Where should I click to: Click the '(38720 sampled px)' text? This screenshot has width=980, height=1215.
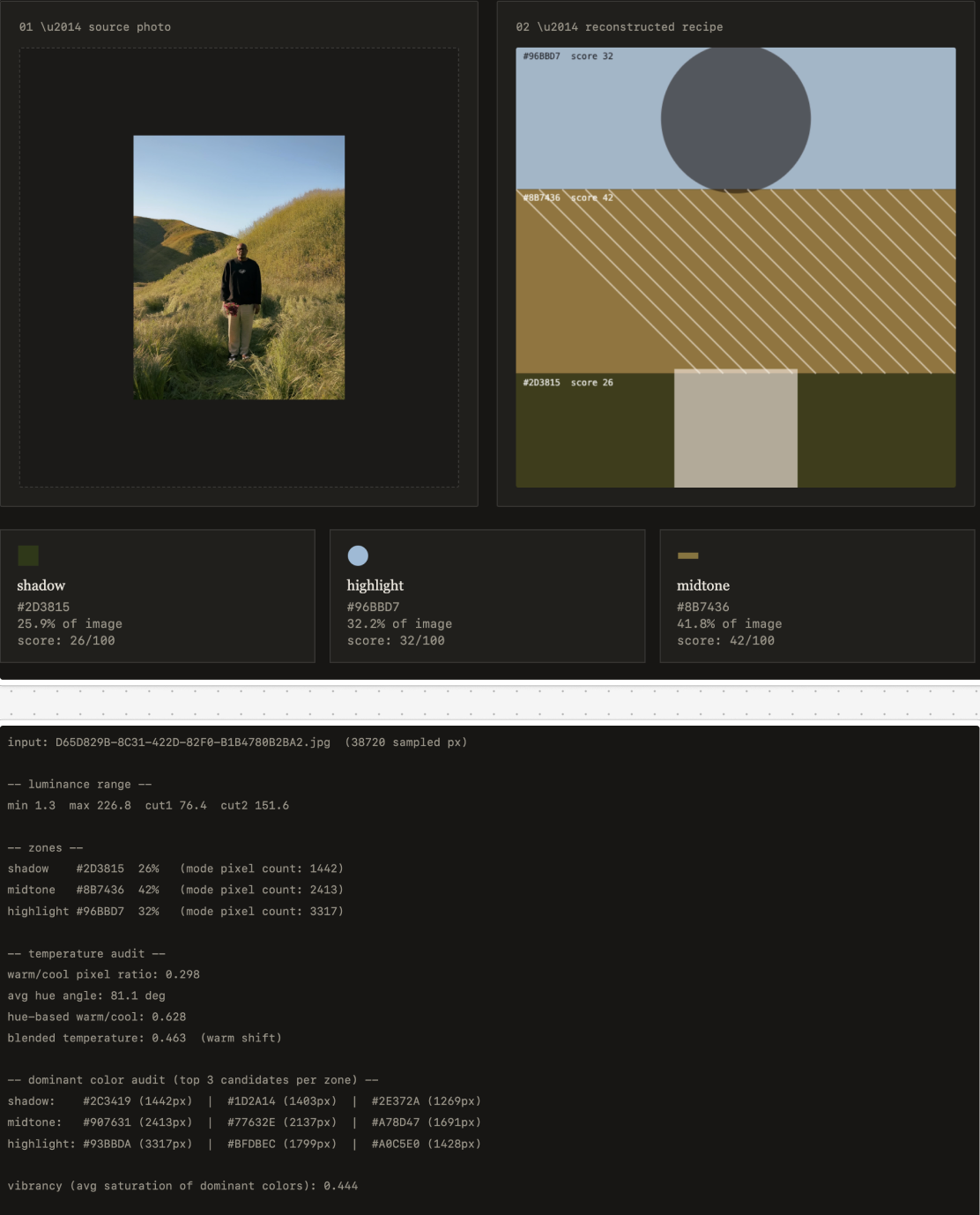405,742
